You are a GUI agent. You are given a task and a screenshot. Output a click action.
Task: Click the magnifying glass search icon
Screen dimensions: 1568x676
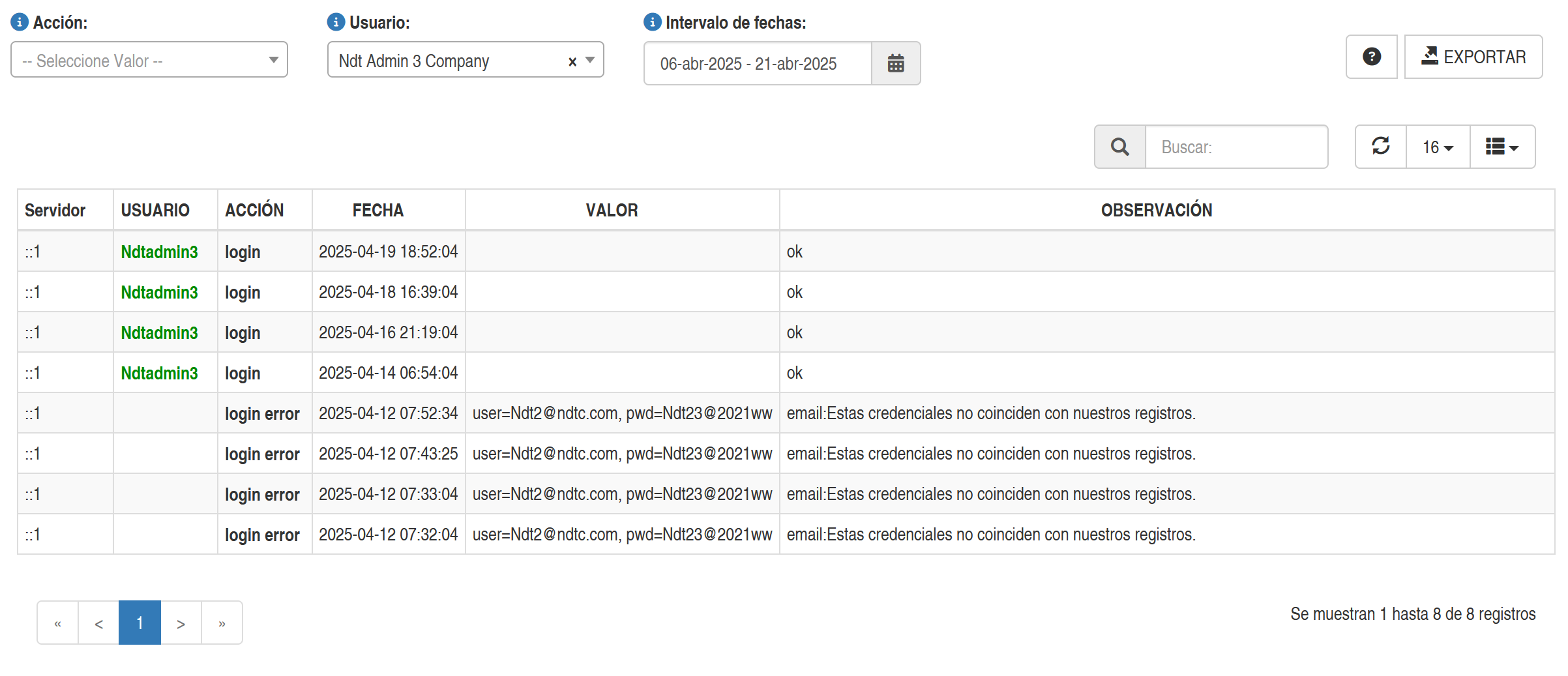(1119, 147)
